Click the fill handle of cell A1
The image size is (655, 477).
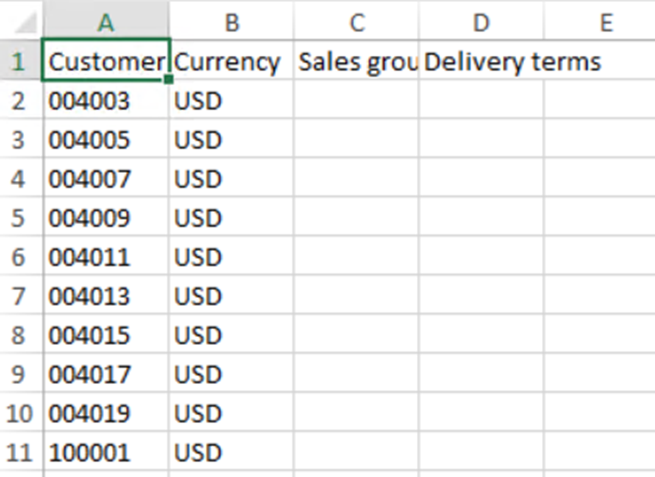coord(170,79)
